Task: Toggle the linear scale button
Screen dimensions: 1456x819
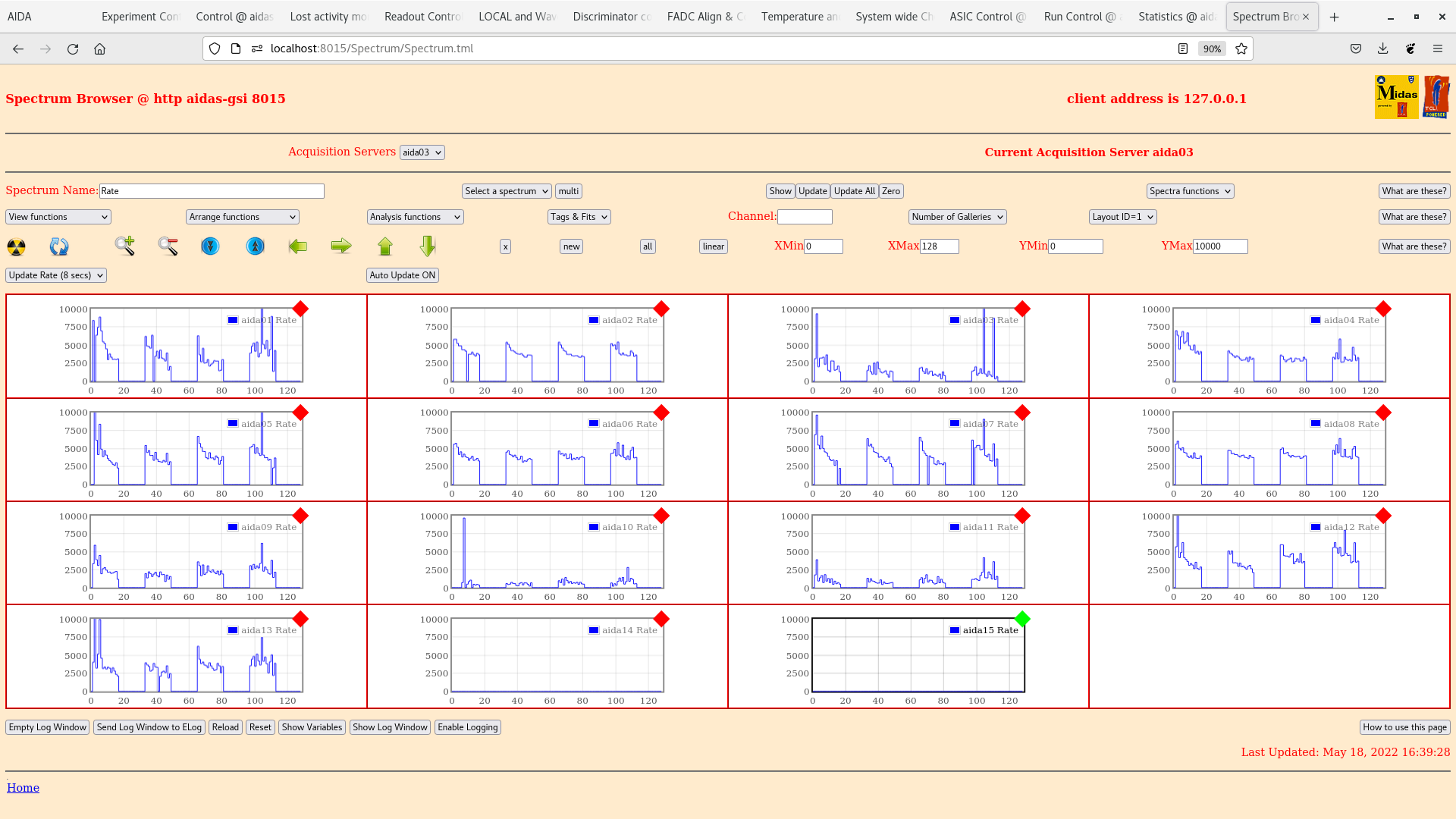Action: [x=713, y=246]
